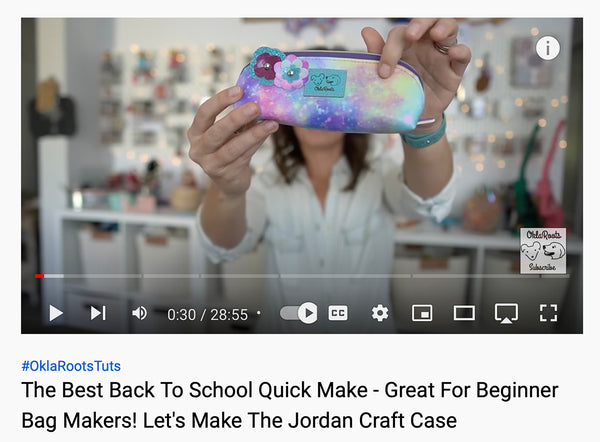
Task: Open the settings gear menu
Action: (380, 313)
